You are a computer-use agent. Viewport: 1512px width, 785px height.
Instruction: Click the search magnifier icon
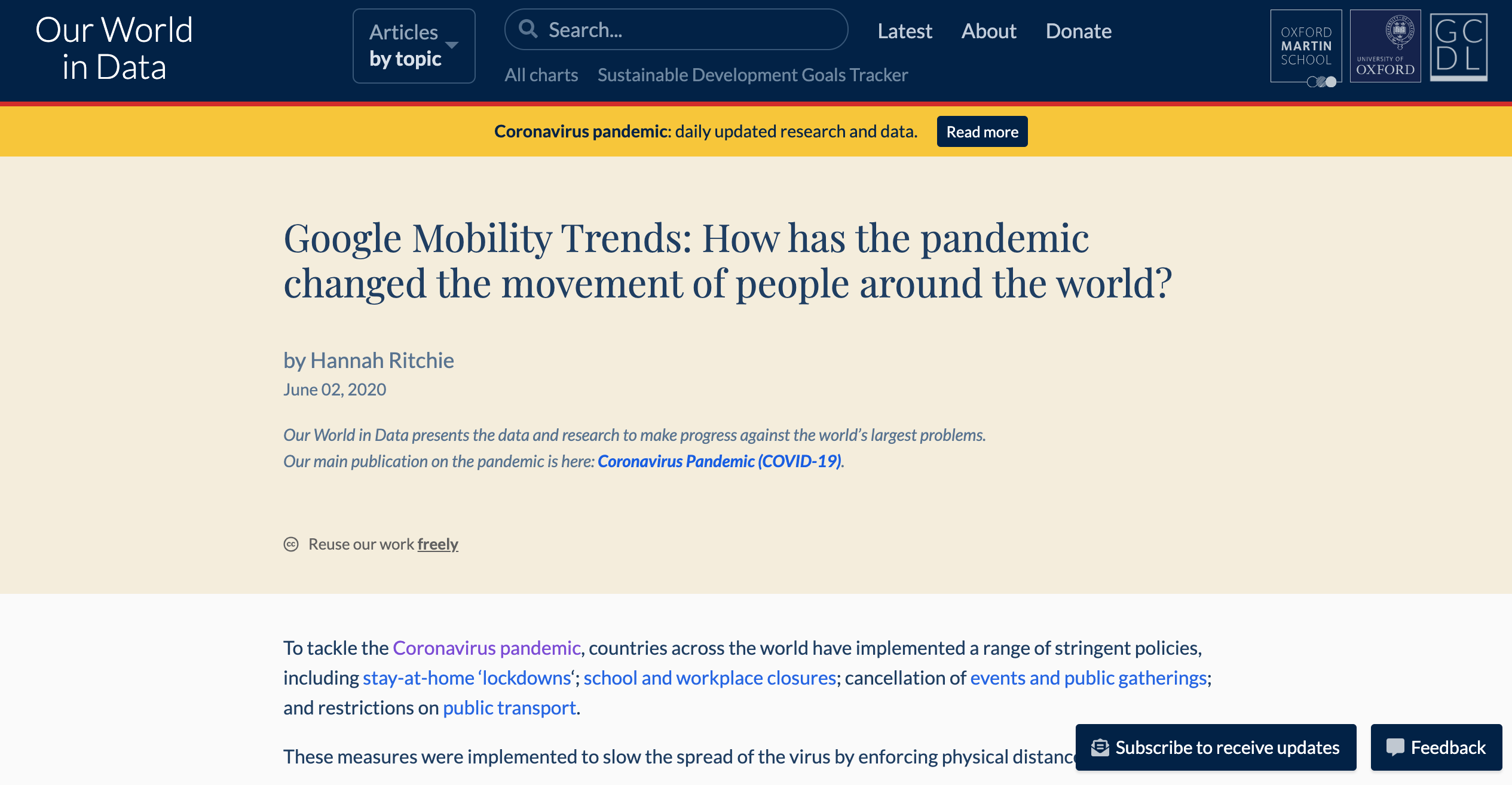[x=528, y=29]
